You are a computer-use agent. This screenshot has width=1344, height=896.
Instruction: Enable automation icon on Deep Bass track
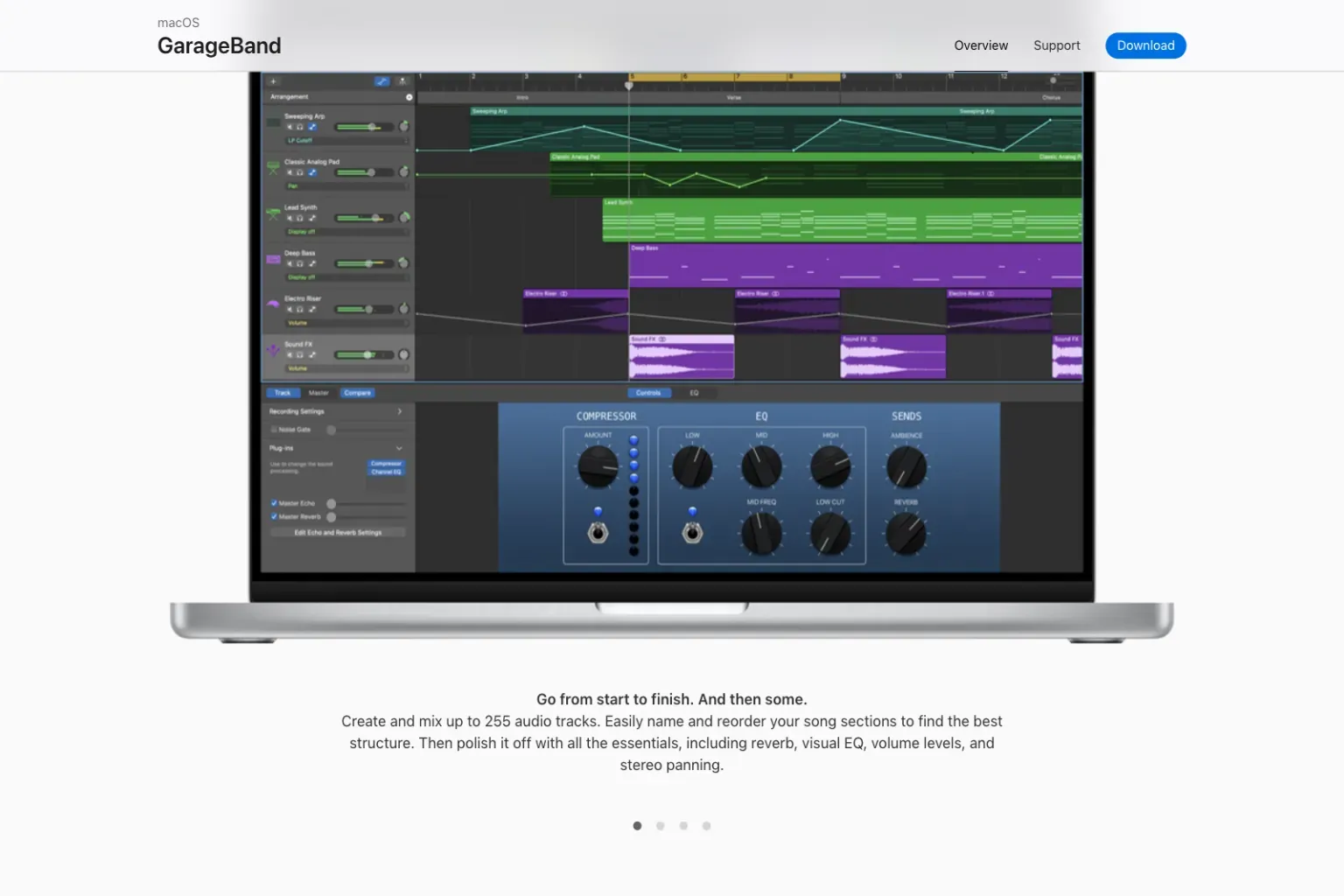pos(312,263)
